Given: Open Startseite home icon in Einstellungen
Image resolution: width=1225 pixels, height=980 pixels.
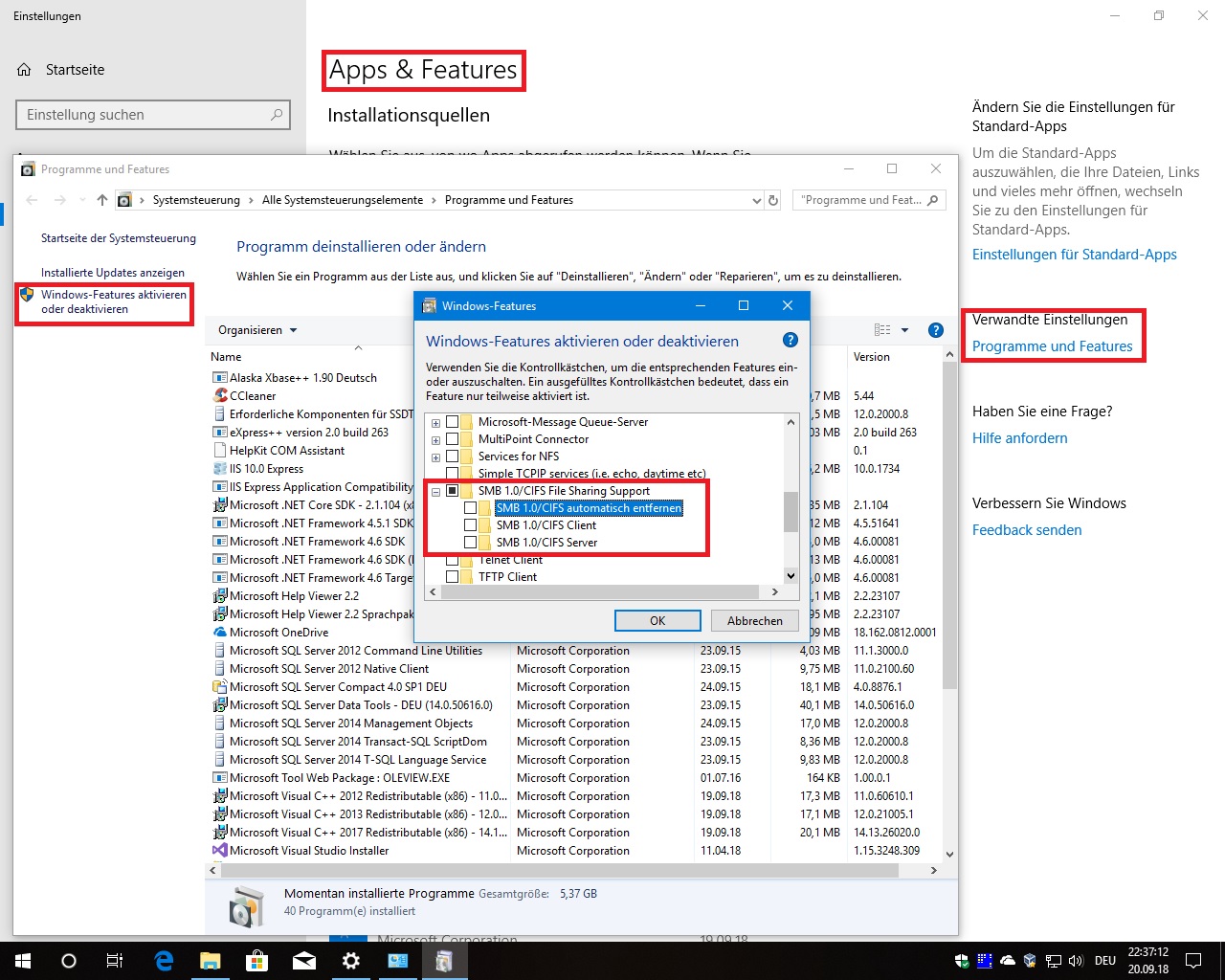Looking at the screenshot, I should (25, 70).
